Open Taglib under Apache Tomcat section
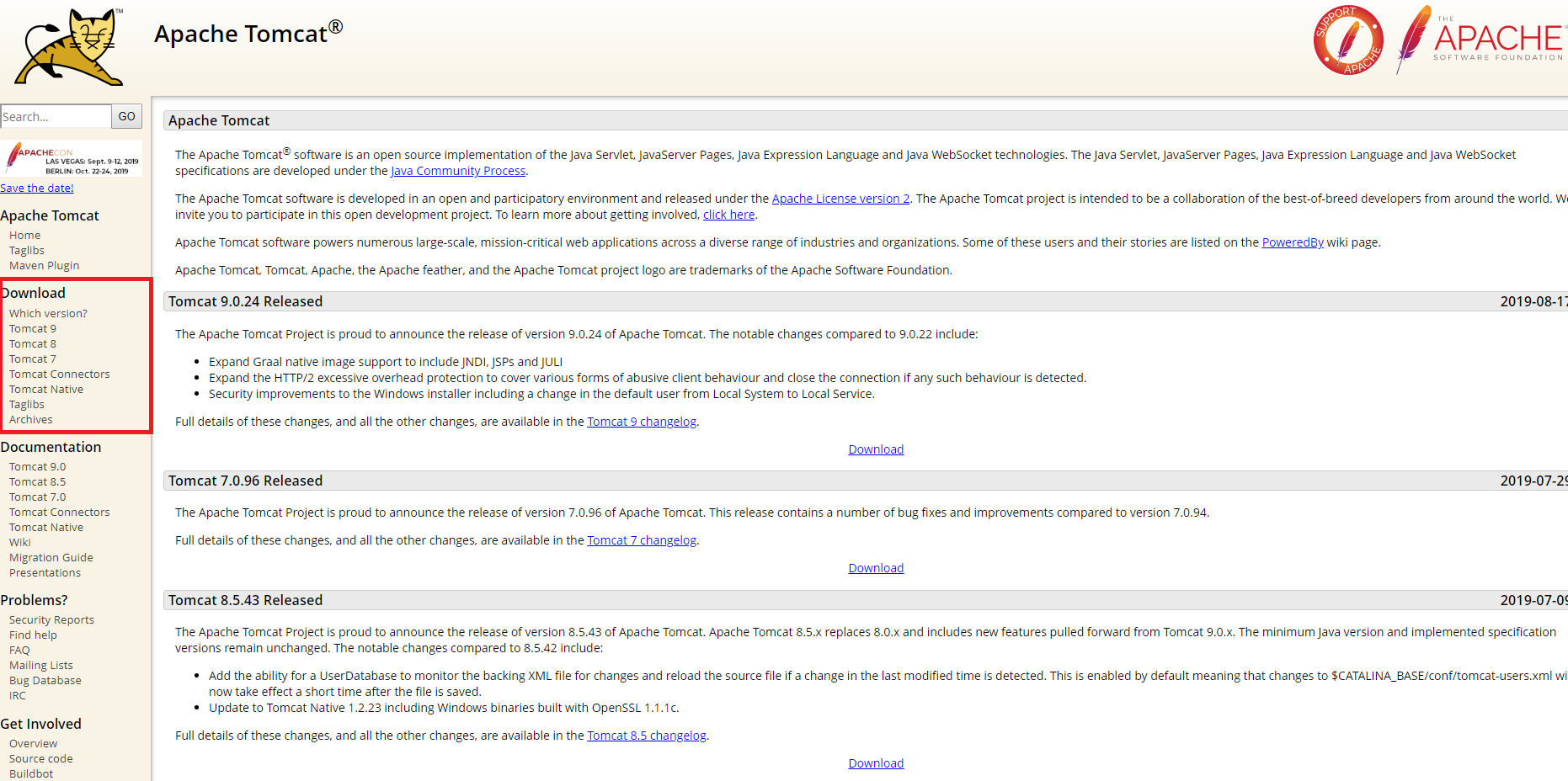The image size is (1568, 781). pyautogui.click(x=27, y=250)
